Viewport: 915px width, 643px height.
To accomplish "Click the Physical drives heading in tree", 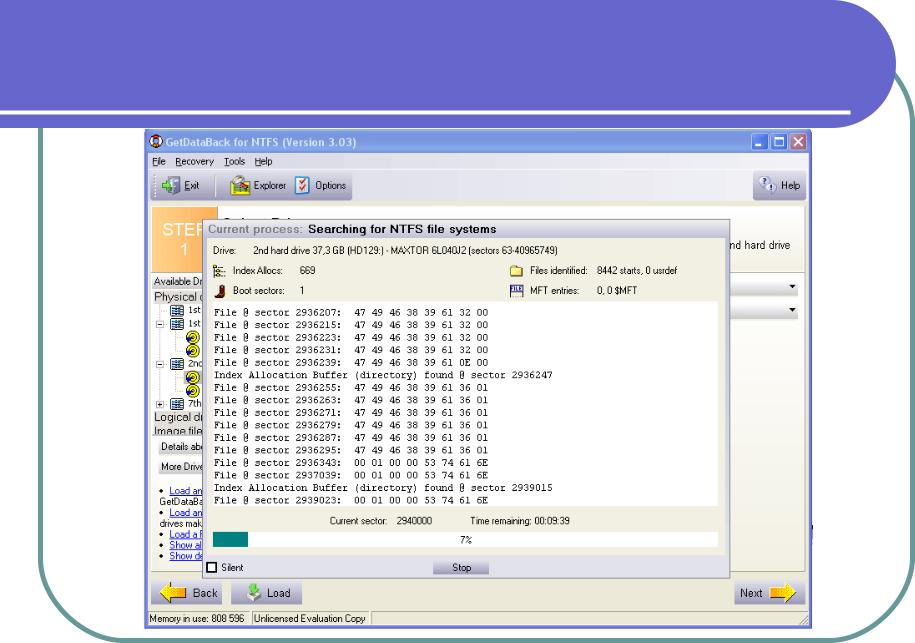I will pyautogui.click(x=177, y=296).
